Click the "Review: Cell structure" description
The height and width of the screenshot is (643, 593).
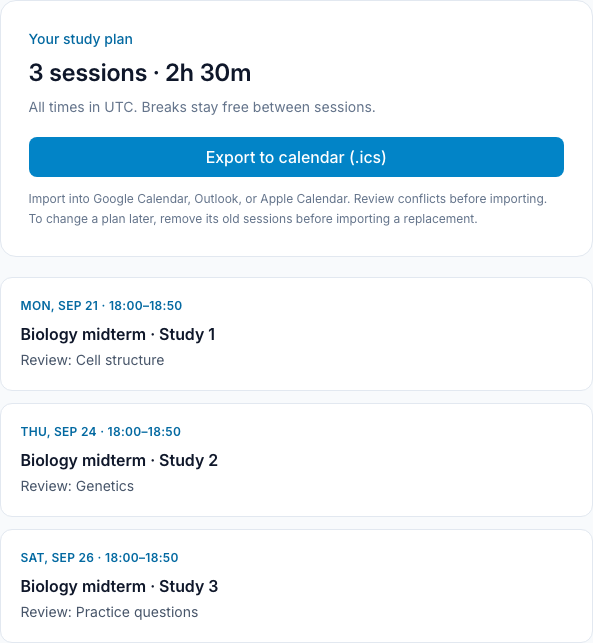tap(93, 360)
